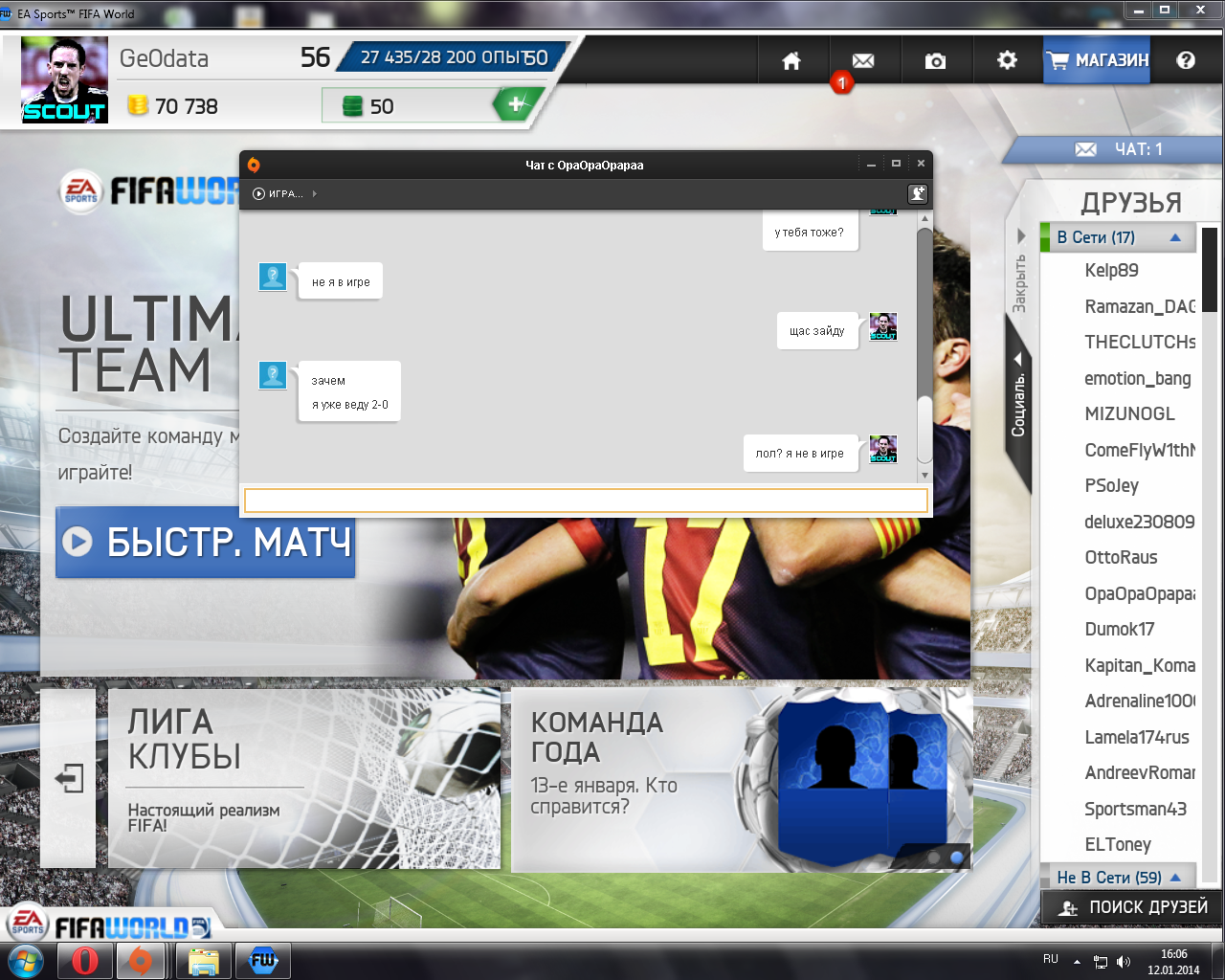Minimize the chat window
The width and height of the screenshot is (1225, 980).
coord(871,165)
